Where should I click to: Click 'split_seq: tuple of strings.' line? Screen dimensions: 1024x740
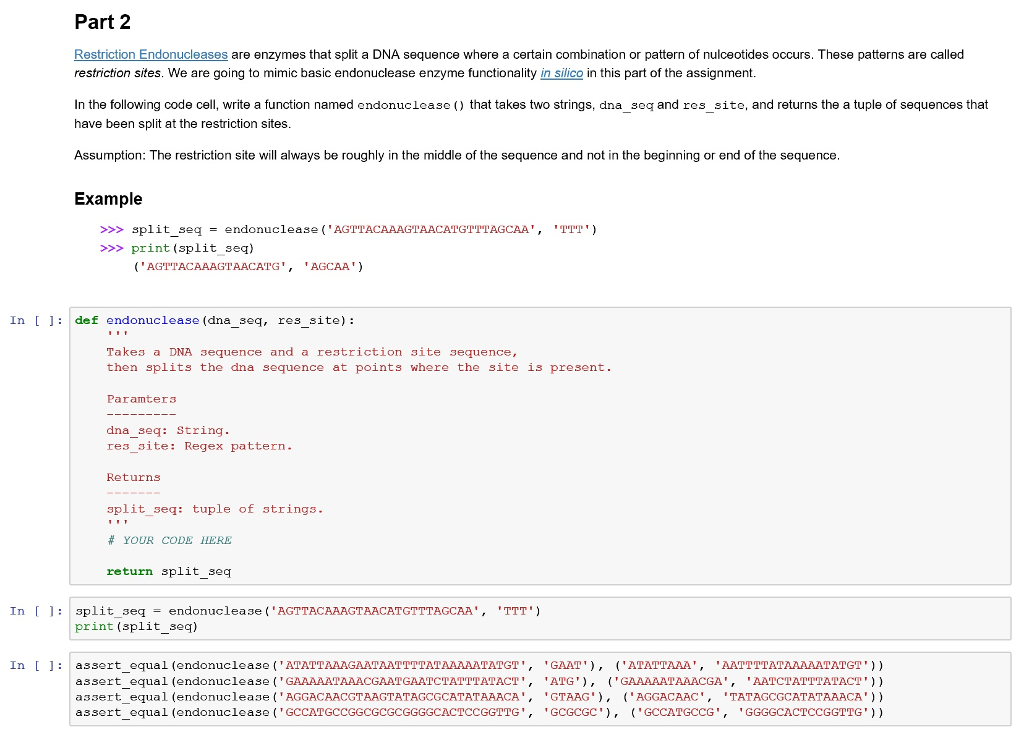tap(215, 509)
